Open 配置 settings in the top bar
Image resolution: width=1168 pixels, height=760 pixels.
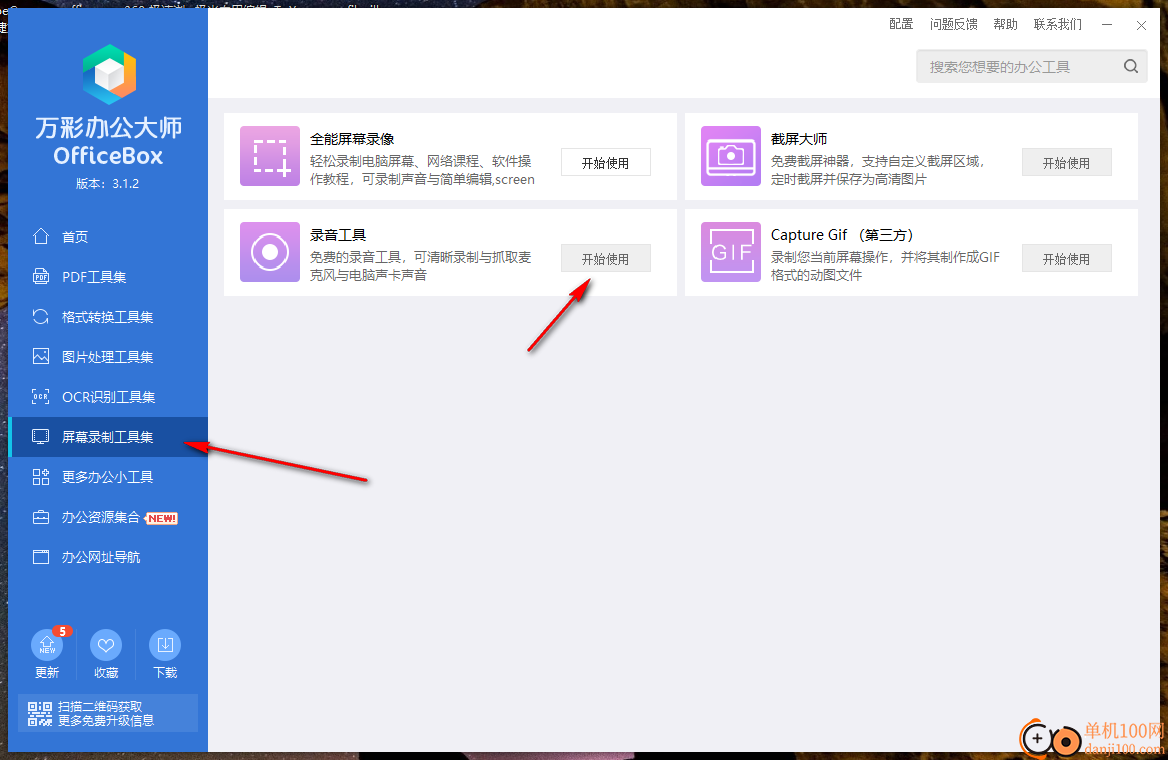[x=901, y=24]
